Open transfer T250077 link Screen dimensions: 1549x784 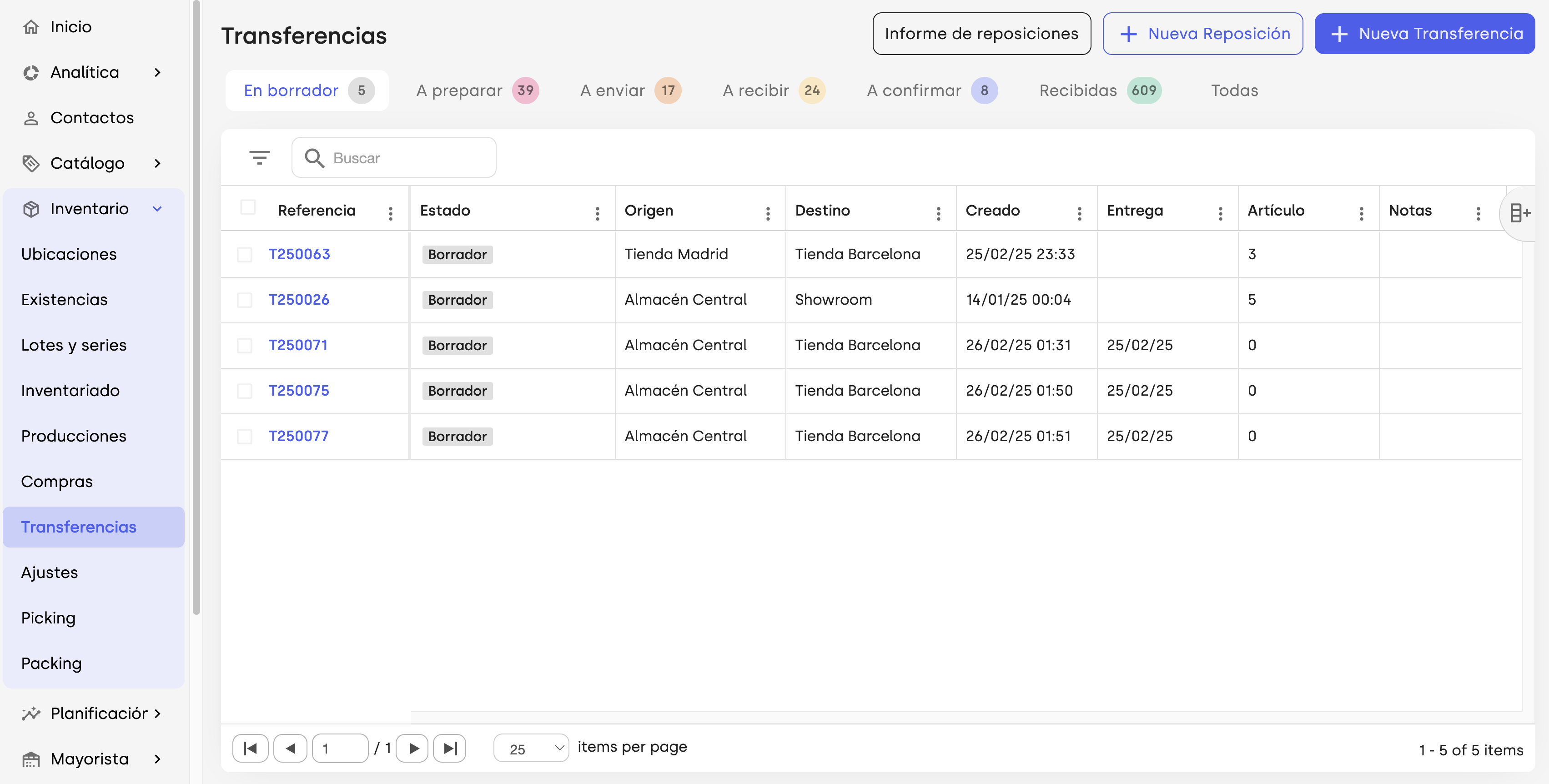298,437
